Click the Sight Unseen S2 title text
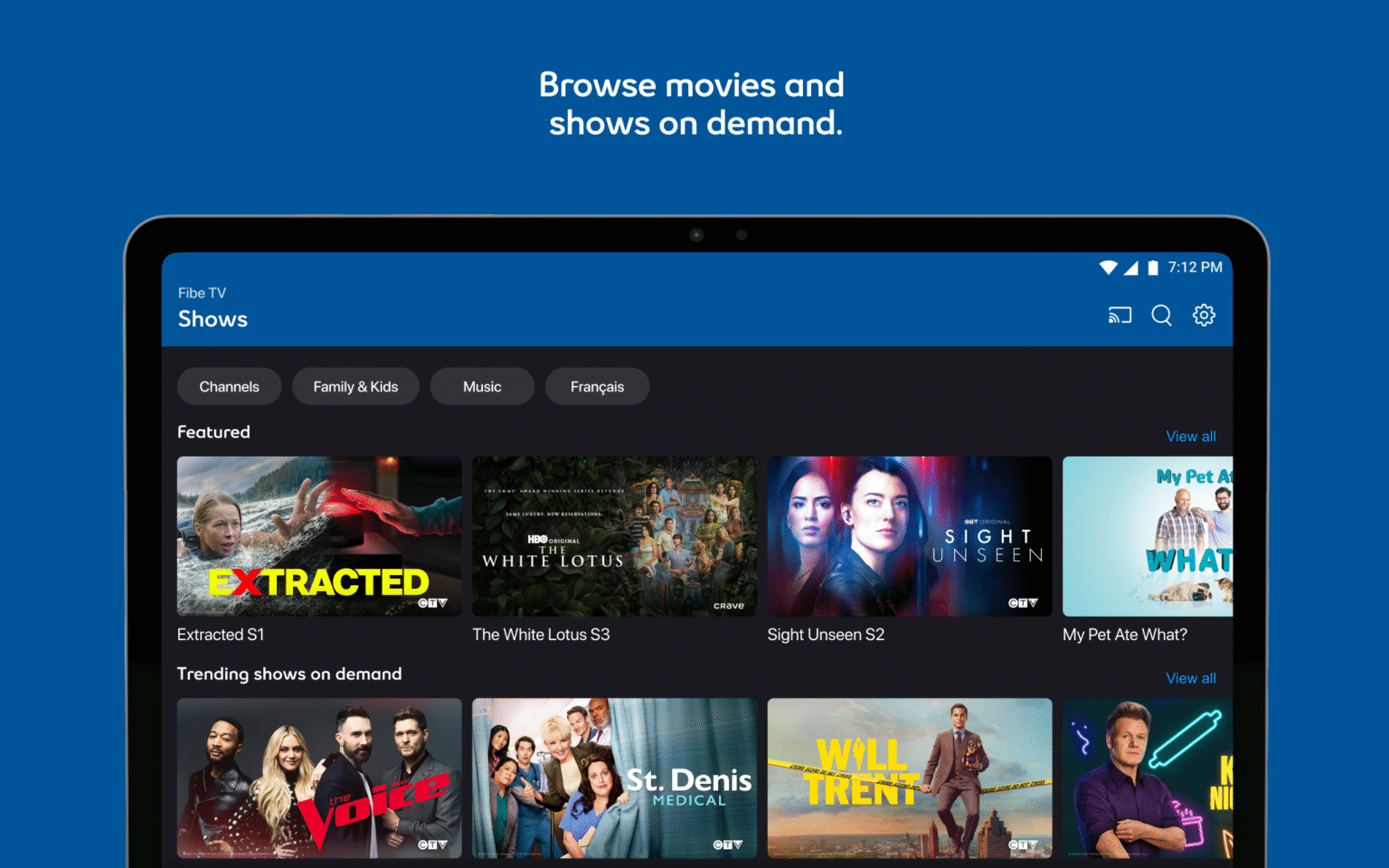 (x=826, y=635)
